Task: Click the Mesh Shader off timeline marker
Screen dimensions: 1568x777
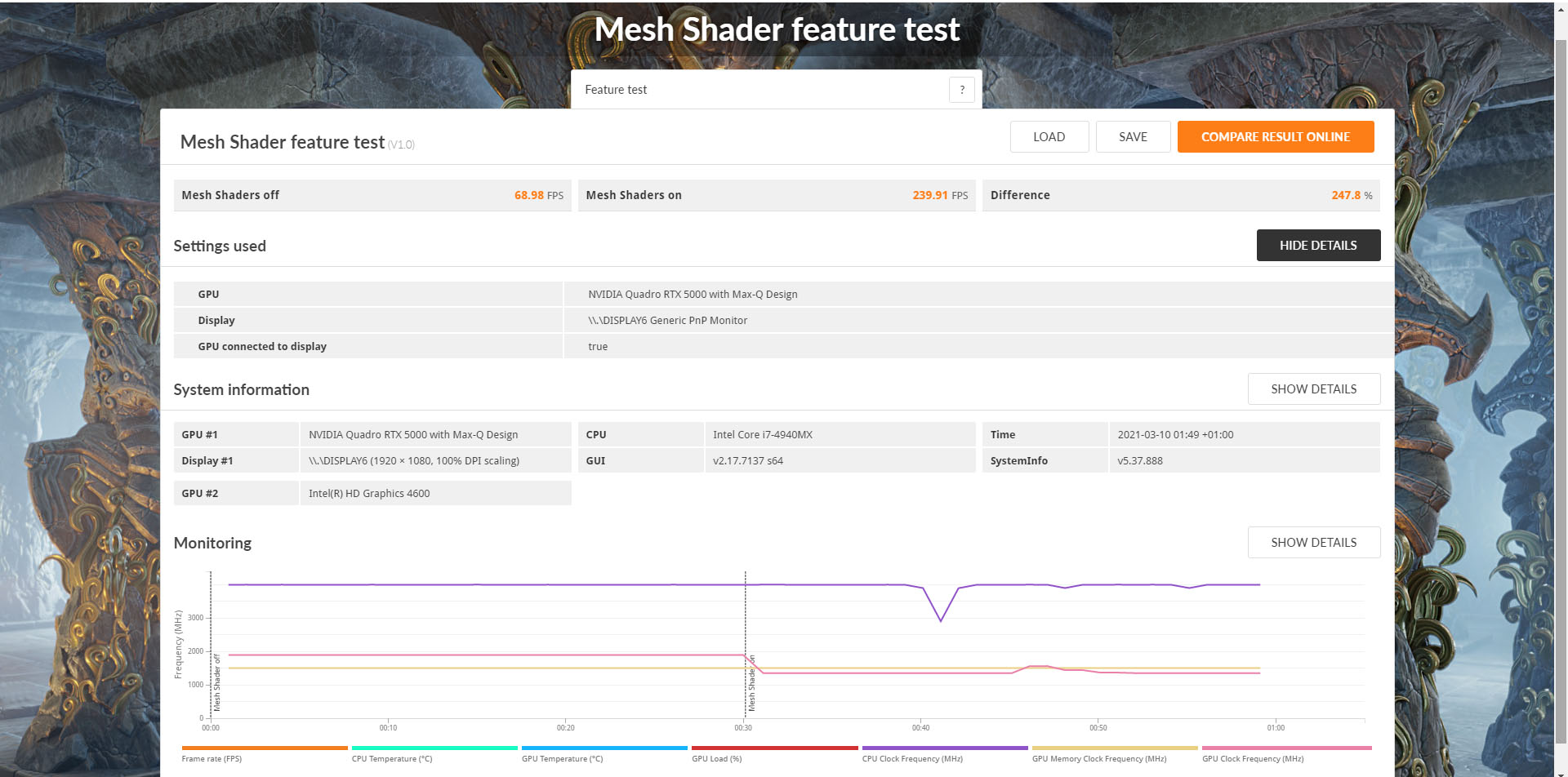Action: coord(217,683)
